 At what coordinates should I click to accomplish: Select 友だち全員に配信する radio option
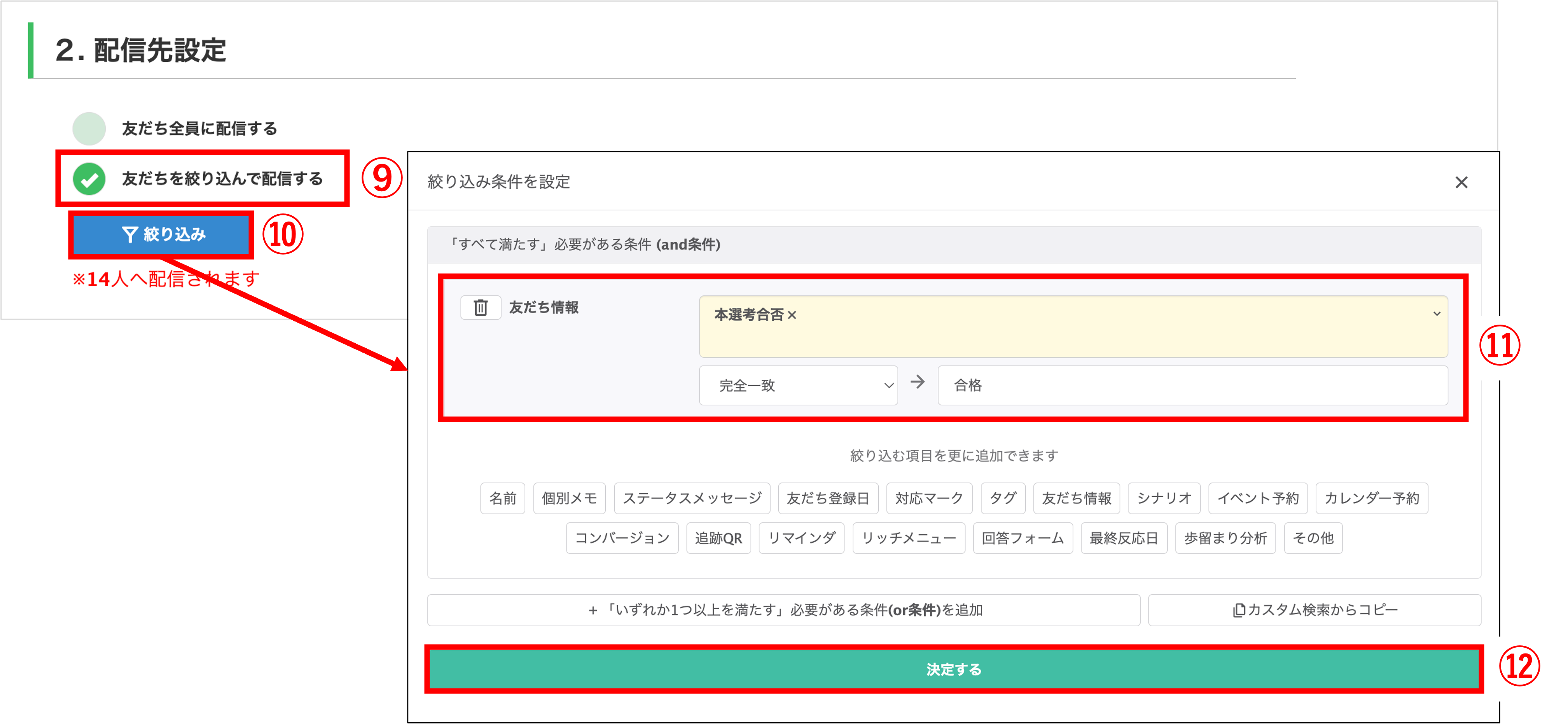pyautogui.click(x=89, y=128)
